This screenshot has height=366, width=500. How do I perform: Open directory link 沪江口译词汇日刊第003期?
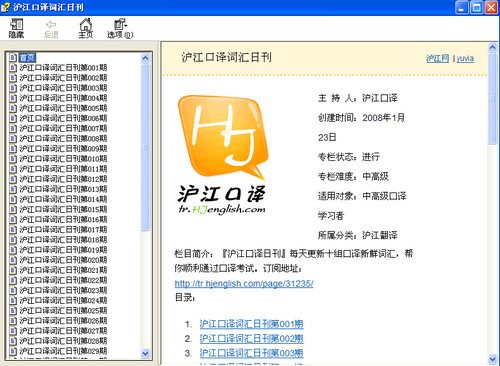tap(252, 353)
